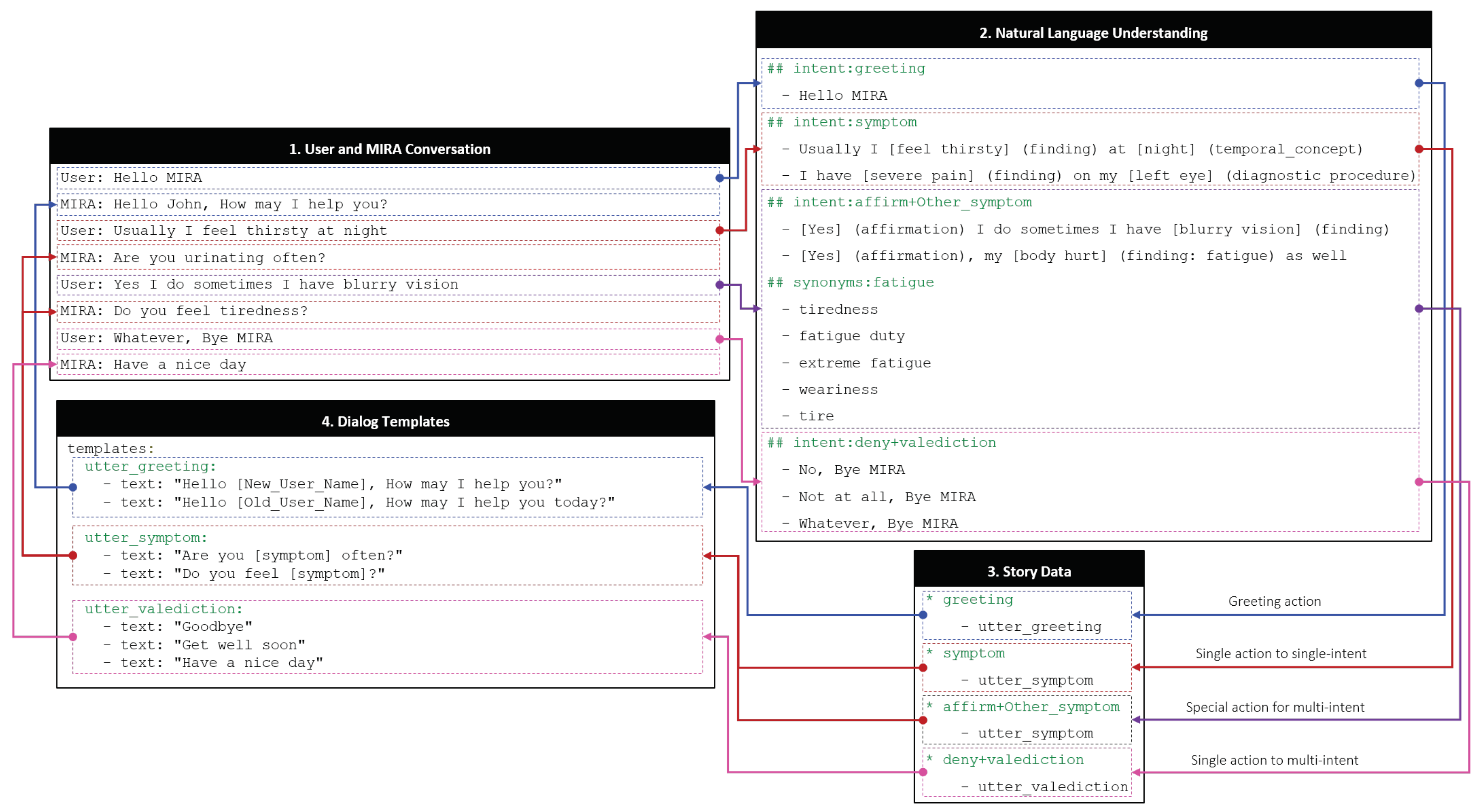This screenshot has width=1481, height=812.
Task: Click the '## intent:greeting' heading
Action: coord(846,68)
